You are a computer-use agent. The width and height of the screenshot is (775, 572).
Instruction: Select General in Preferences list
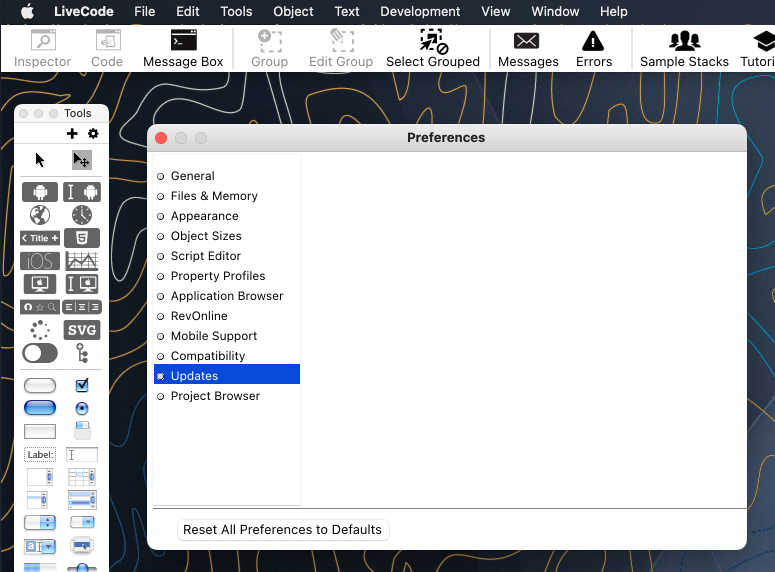tap(227, 176)
